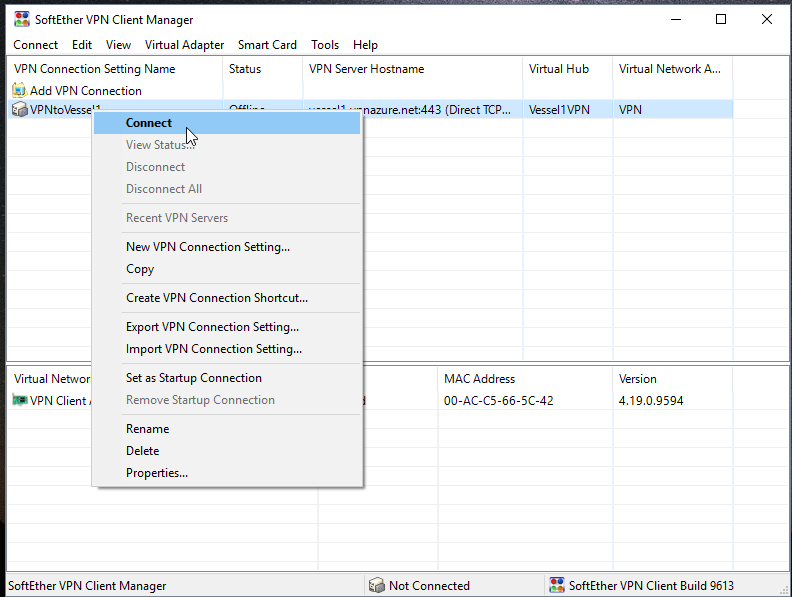Screen dimensions: 792x597
Task: Sort by Virtual Network A... column header
Action: 673,69
